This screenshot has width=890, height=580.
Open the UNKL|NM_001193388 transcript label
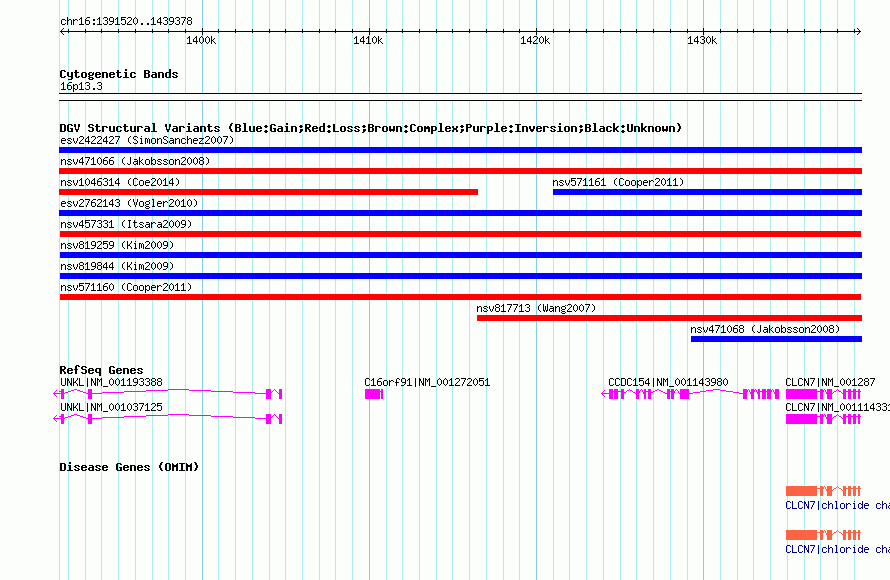pyautogui.click(x=111, y=383)
